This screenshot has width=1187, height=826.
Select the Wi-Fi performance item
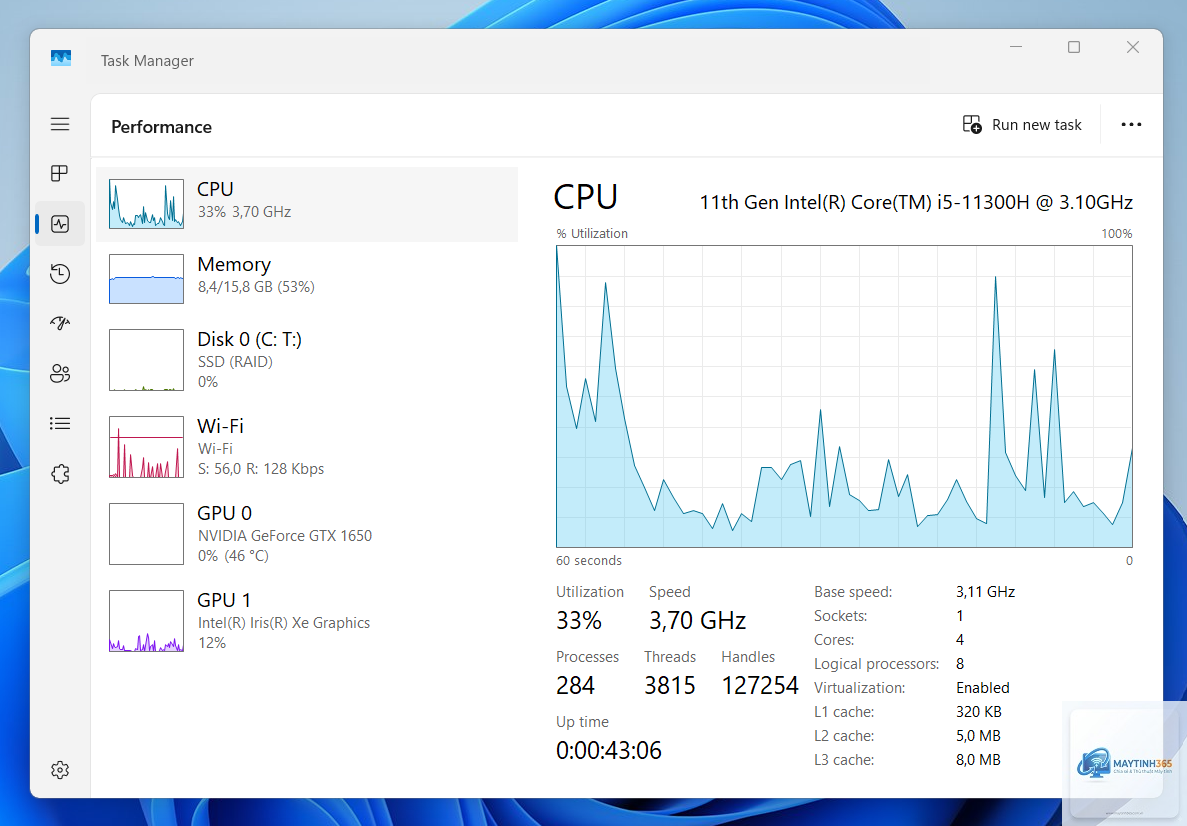(307, 447)
